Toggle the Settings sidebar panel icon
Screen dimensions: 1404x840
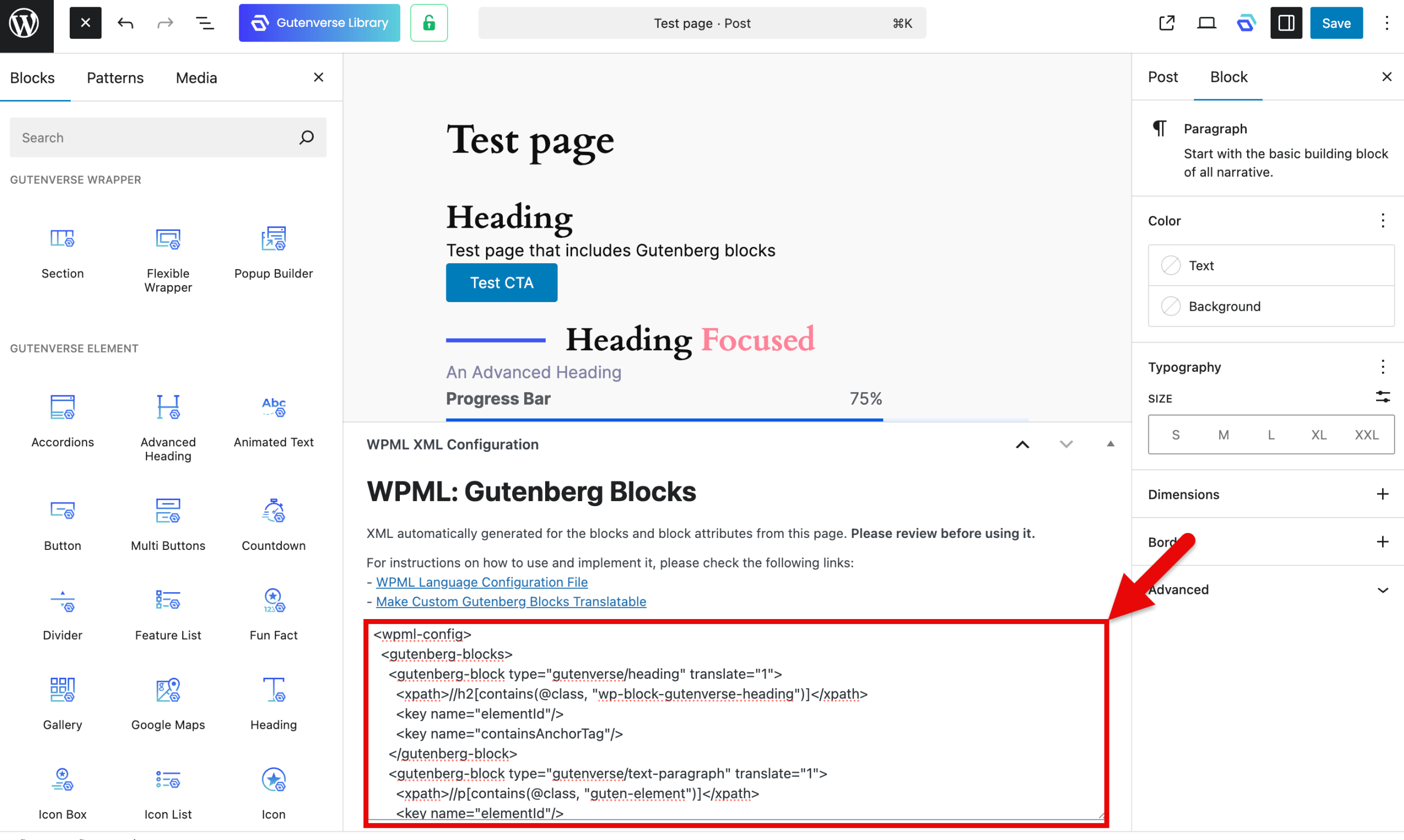[1286, 23]
